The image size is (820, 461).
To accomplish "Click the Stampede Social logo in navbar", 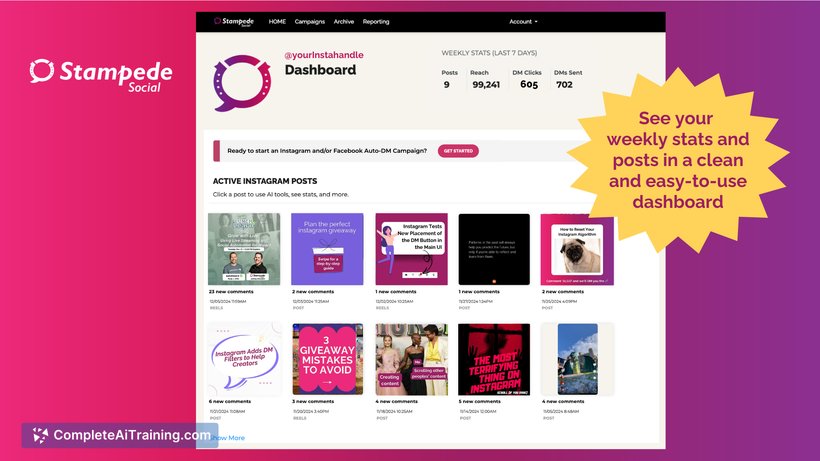I will point(234,21).
